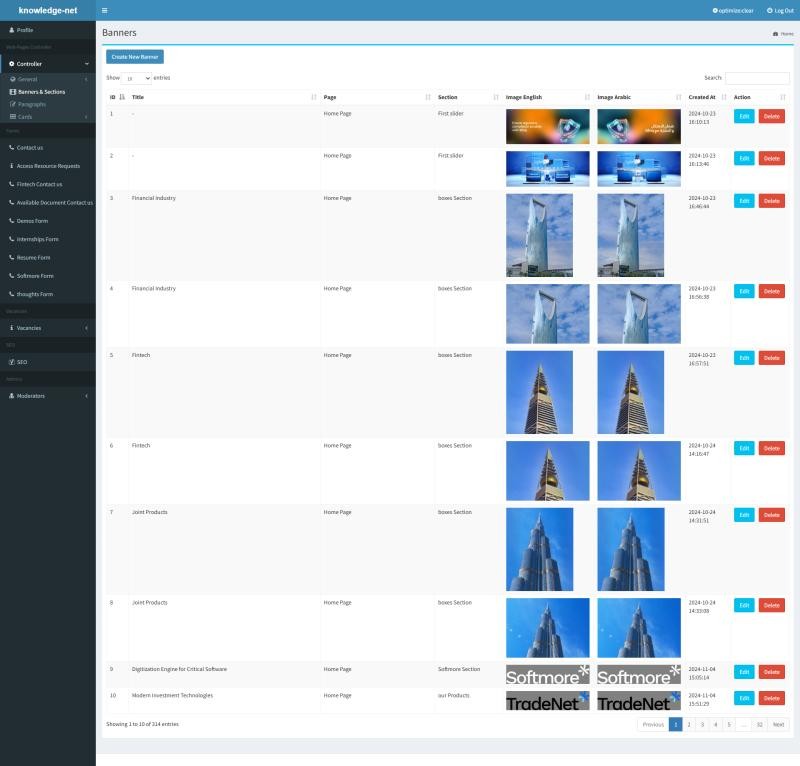Click the Search input field
This screenshot has width=800, height=766.
click(757, 77)
